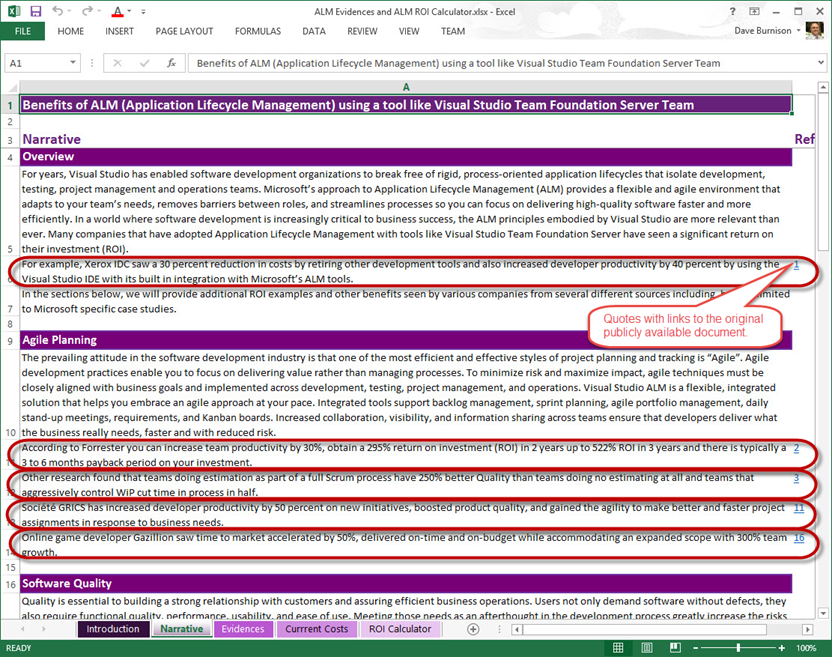
Task: Click the user profile photo
Action: (814, 30)
